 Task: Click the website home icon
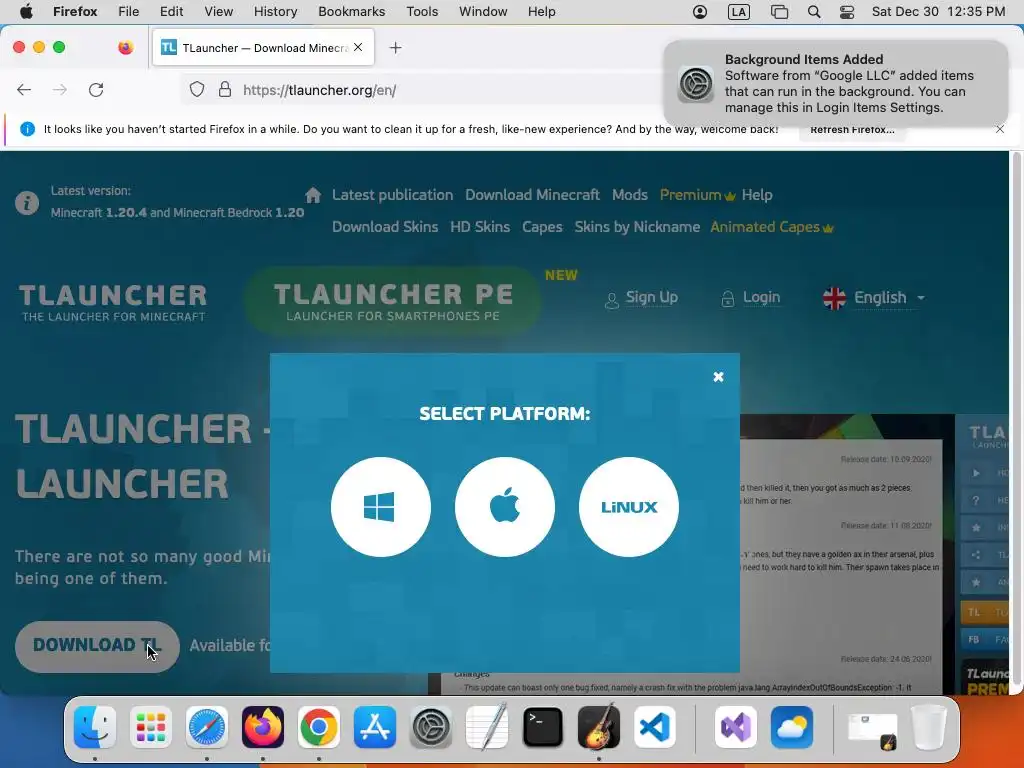coord(313,195)
